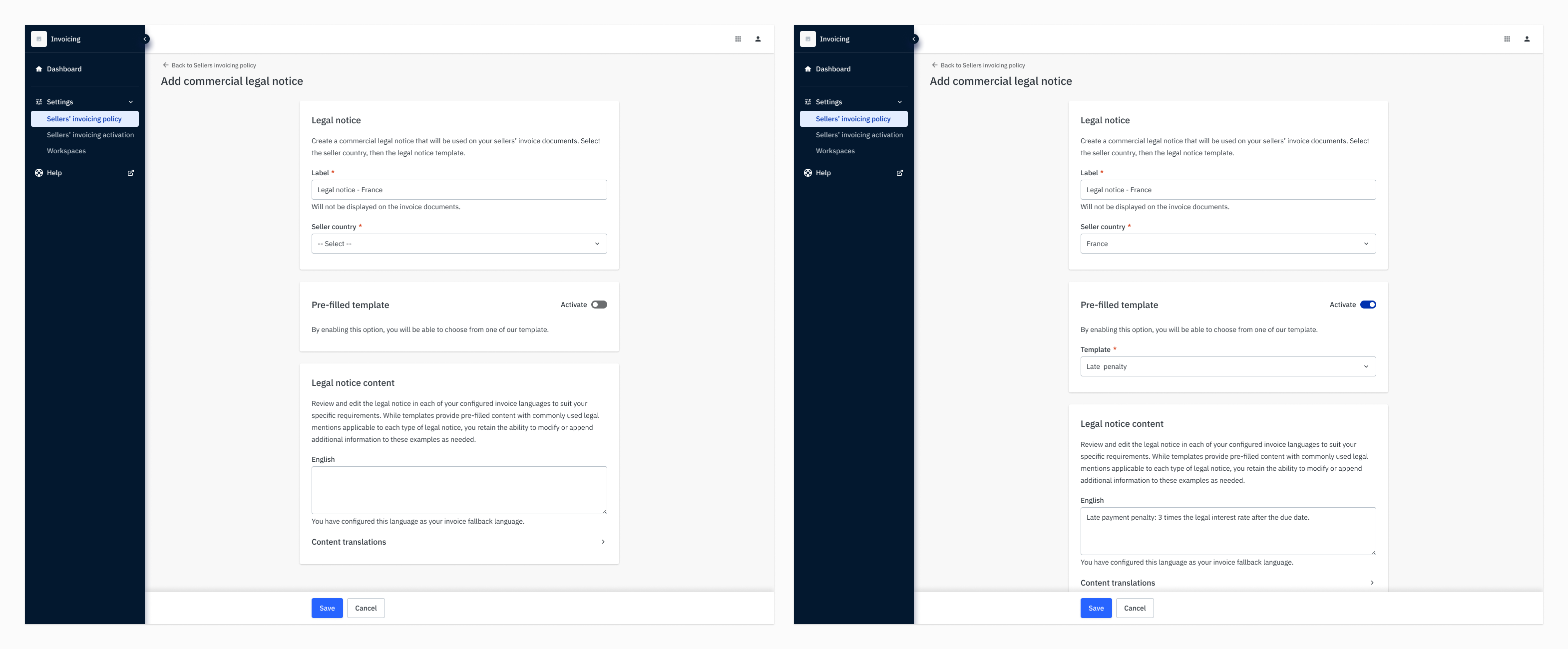Click the user profile icon in the right mockup header
The width and height of the screenshot is (1568, 649).
tap(1527, 39)
